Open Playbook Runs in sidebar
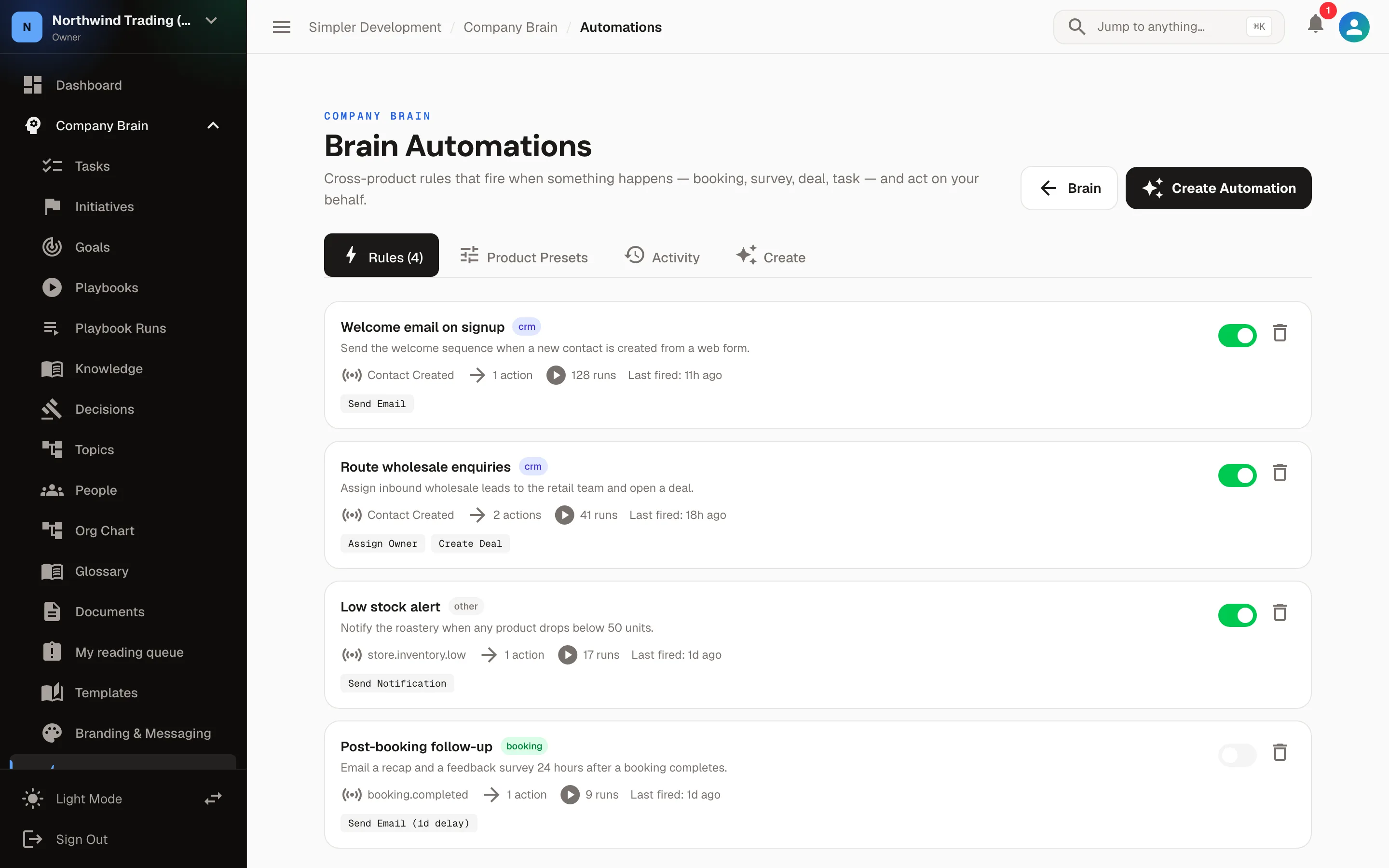The image size is (1389, 868). pyautogui.click(x=121, y=328)
